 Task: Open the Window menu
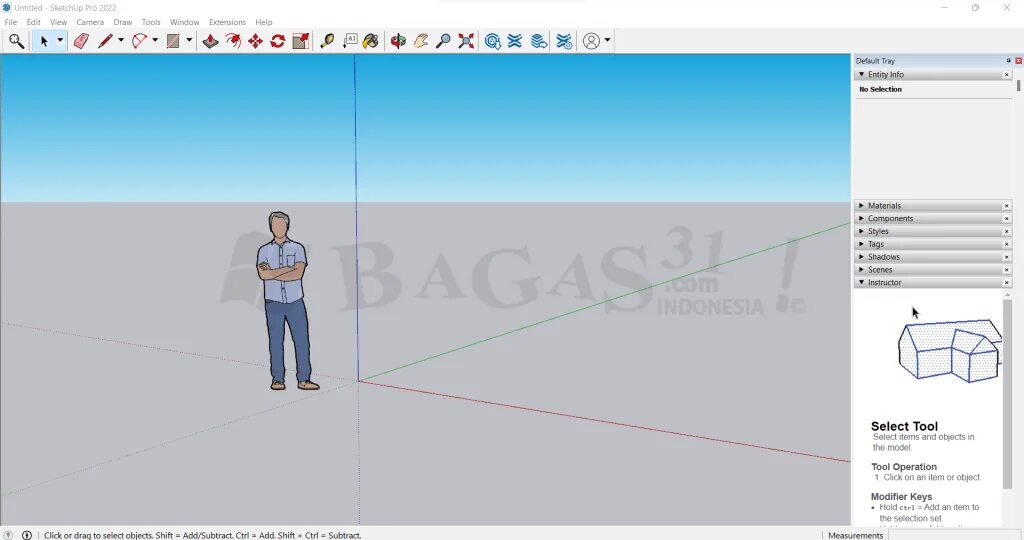point(185,22)
